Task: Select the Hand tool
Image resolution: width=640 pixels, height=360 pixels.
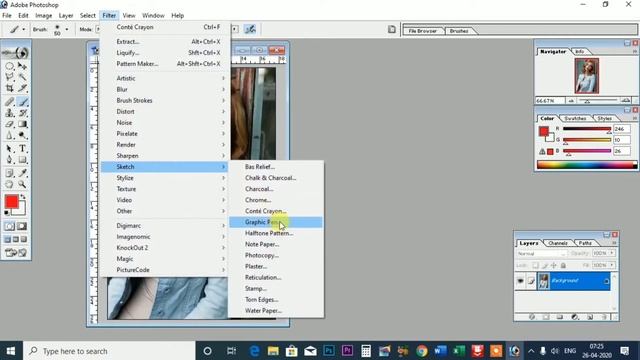Action: [x=9, y=184]
